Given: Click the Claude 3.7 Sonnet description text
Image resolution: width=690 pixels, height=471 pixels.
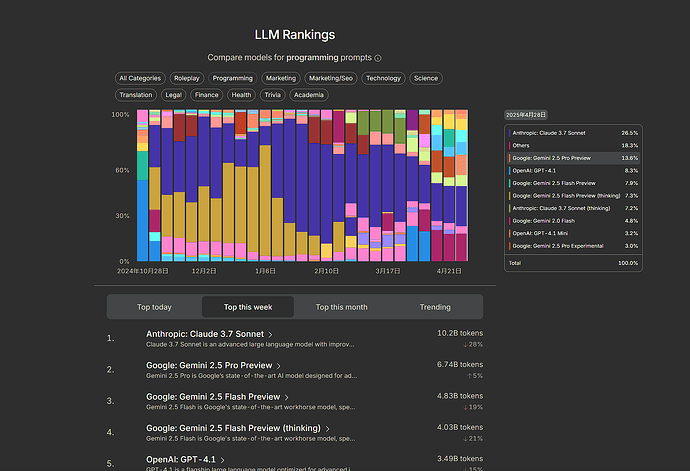Looking at the screenshot, I should pyautogui.click(x=250, y=345).
